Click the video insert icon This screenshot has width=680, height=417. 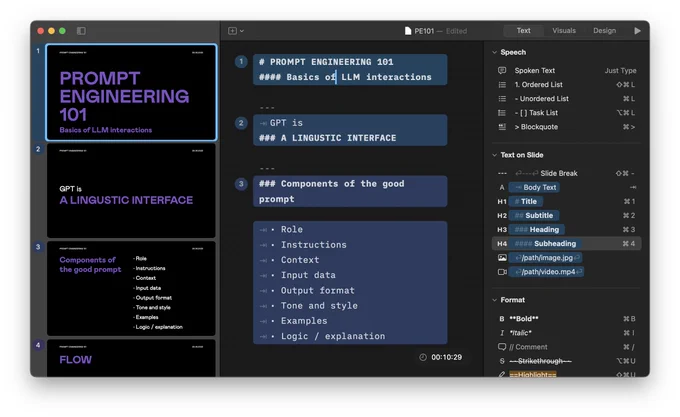click(502, 272)
